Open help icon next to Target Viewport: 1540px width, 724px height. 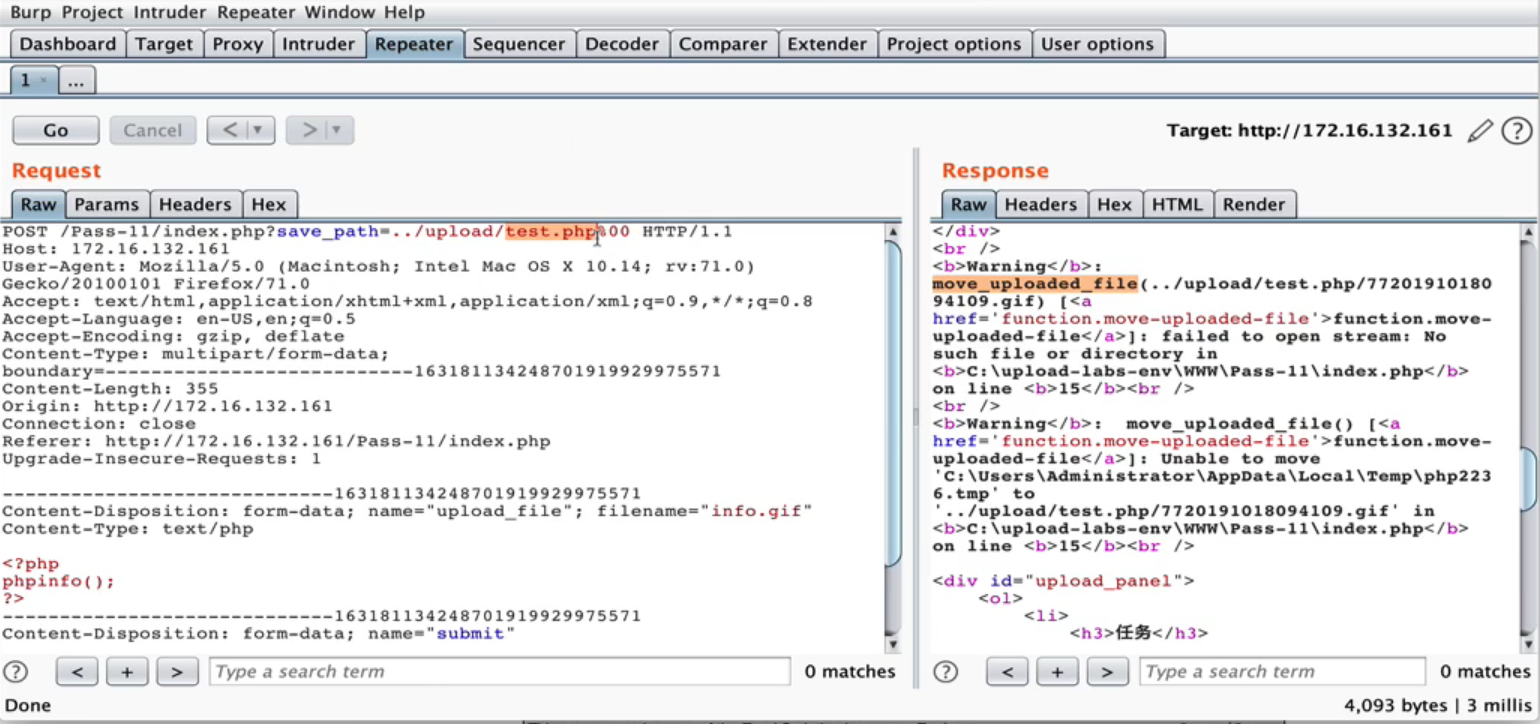(1517, 130)
